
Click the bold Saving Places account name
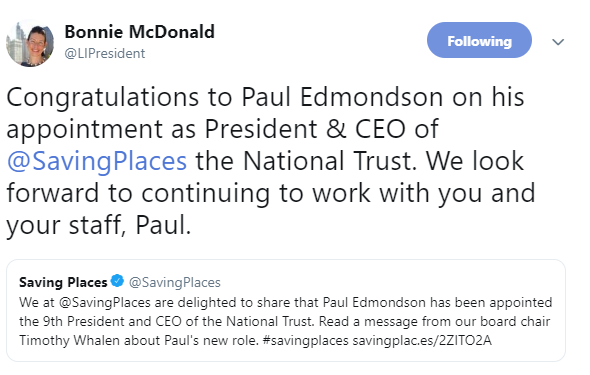point(63,282)
